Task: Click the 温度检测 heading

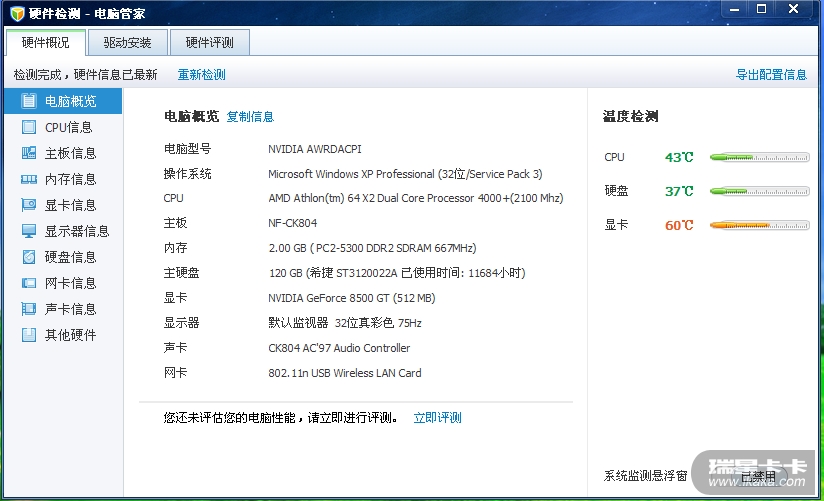Action: pyautogui.click(x=630, y=116)
